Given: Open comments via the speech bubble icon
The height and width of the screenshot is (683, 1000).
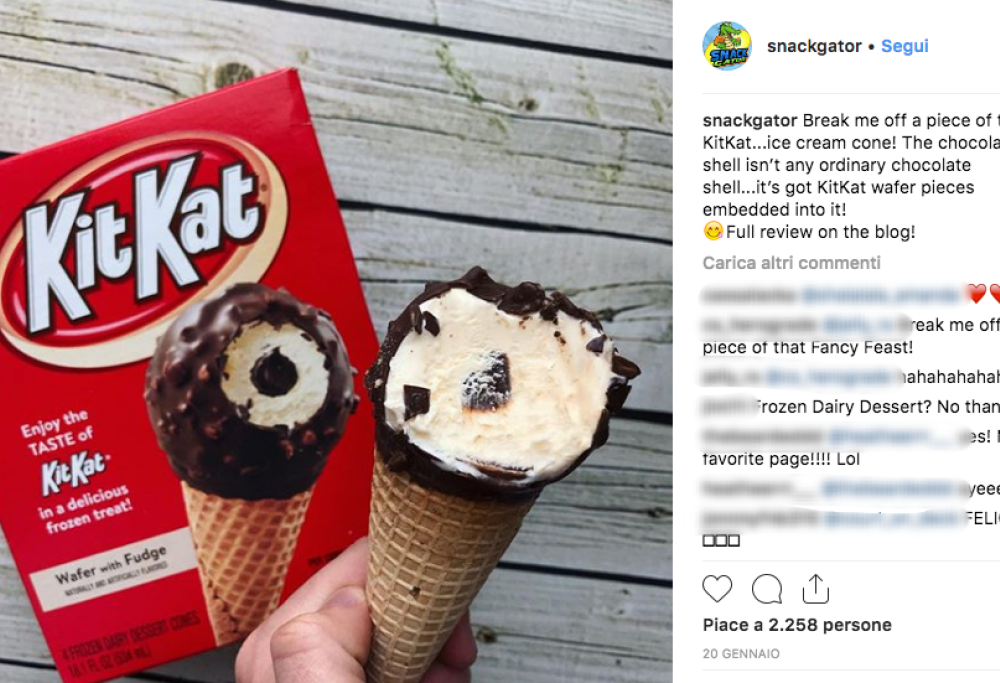Looking at the screenshot, I should pos(767,589).
